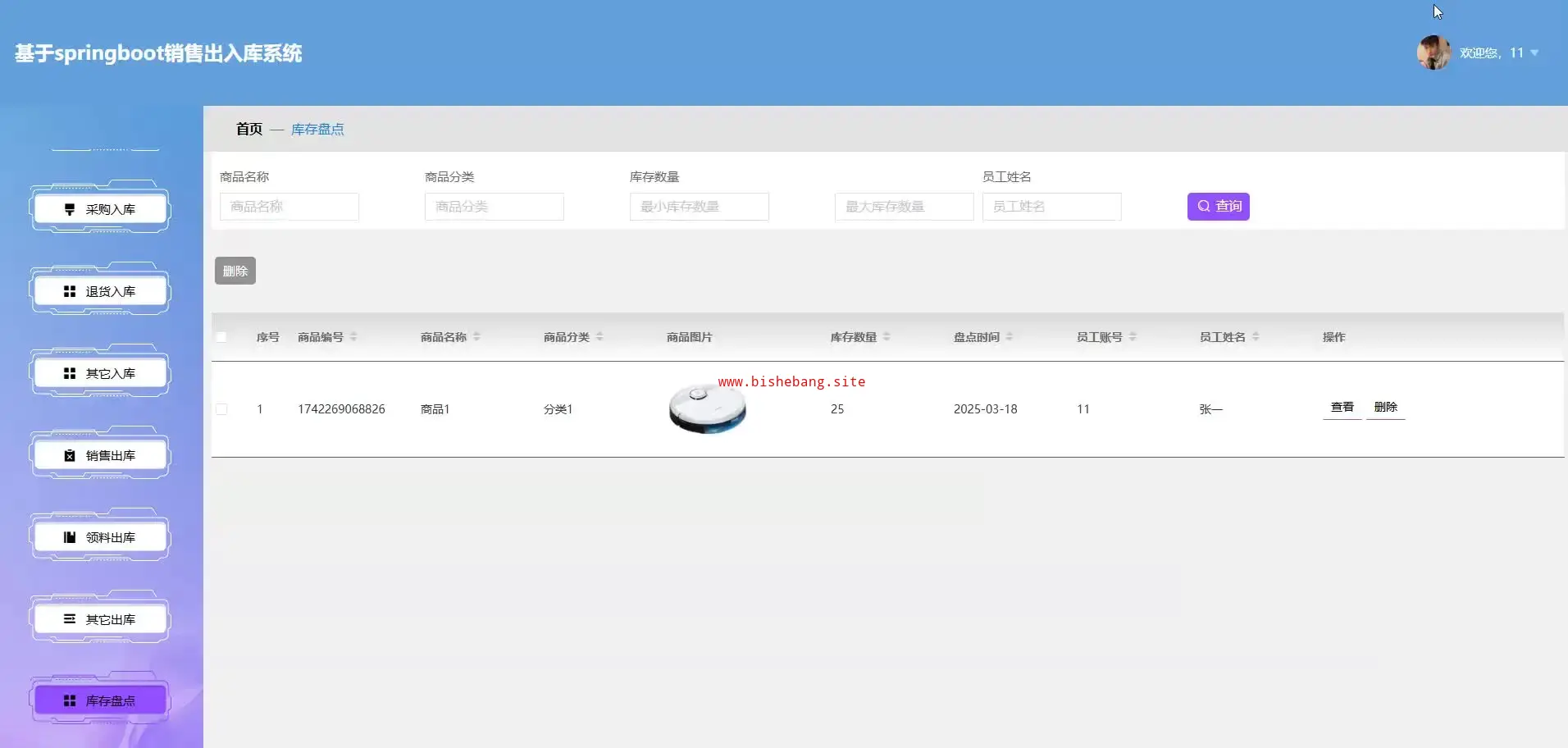Image resolution: width=1568 pixels, height=748 pixels.
Task: Click 删除 link in row 1
Action: (1385, 408)
